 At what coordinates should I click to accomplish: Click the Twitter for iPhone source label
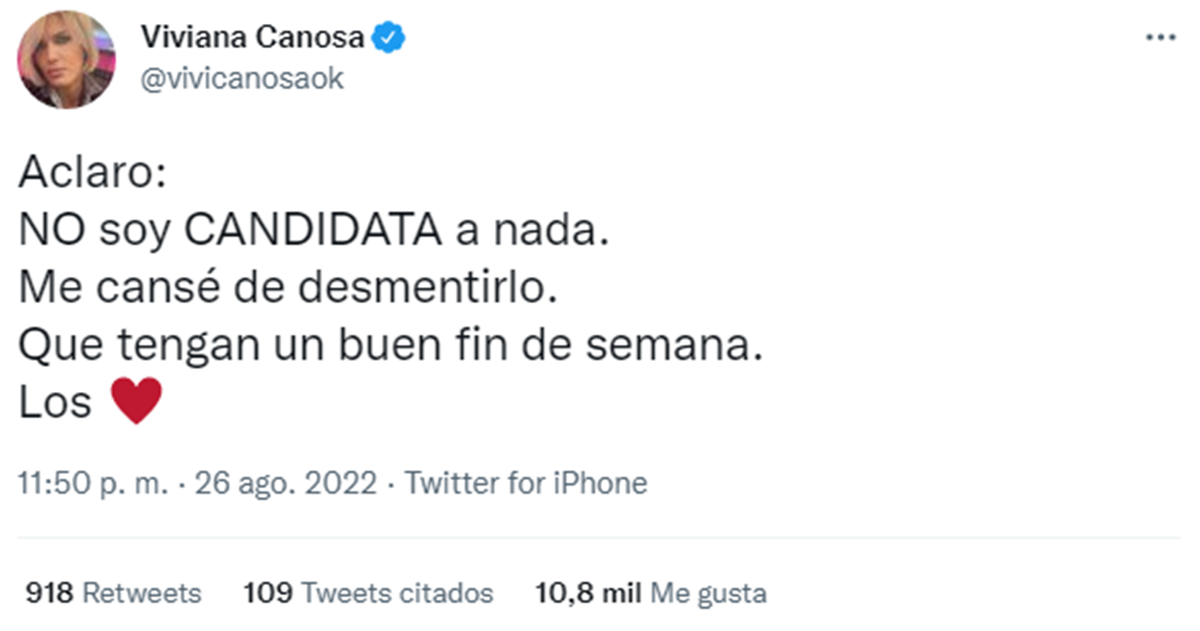pyautogui.click(x=525, y=483)
